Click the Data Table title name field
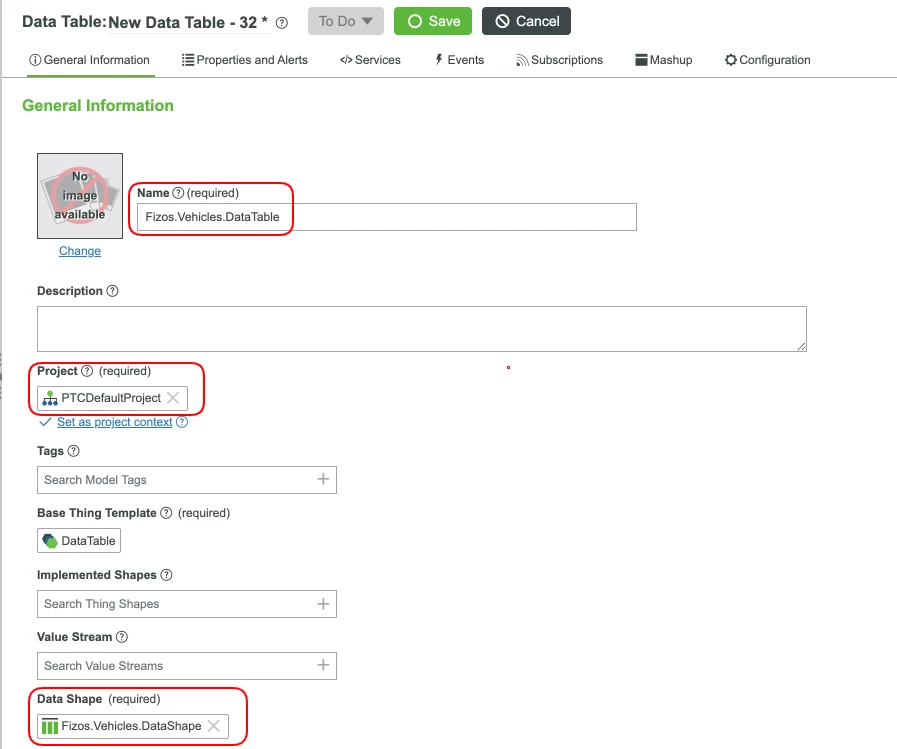The height and width of the screenshot is (749, 897). 189,22
